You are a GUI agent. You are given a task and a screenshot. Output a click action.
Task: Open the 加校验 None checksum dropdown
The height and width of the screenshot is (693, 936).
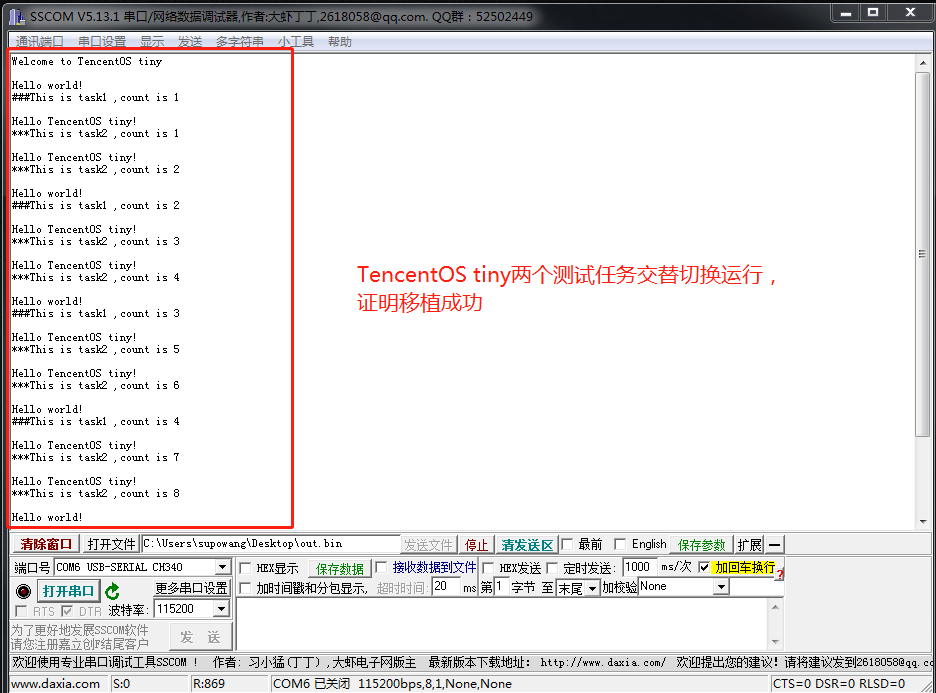[720, 587]
